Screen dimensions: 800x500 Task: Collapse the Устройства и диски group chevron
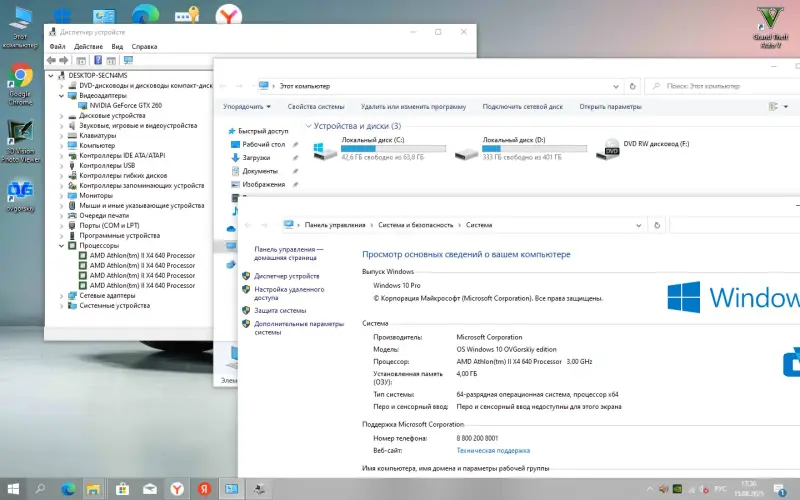(x=308, y=126)
